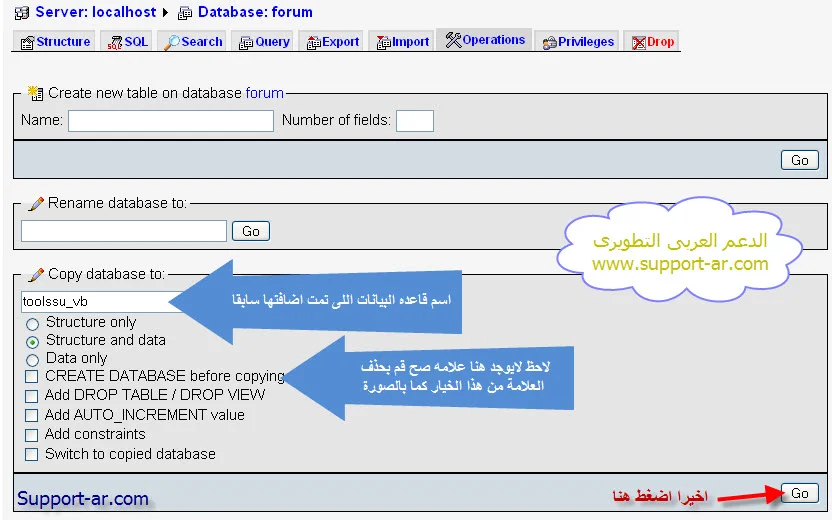Select the Structure only radio button

click(33, 324)
